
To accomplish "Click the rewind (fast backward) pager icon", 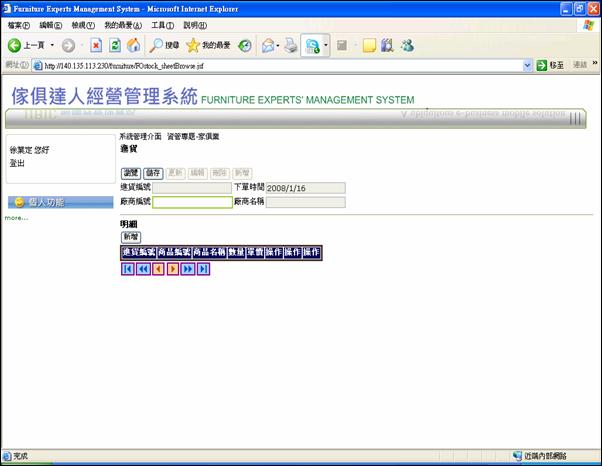I will pos(143,269).
